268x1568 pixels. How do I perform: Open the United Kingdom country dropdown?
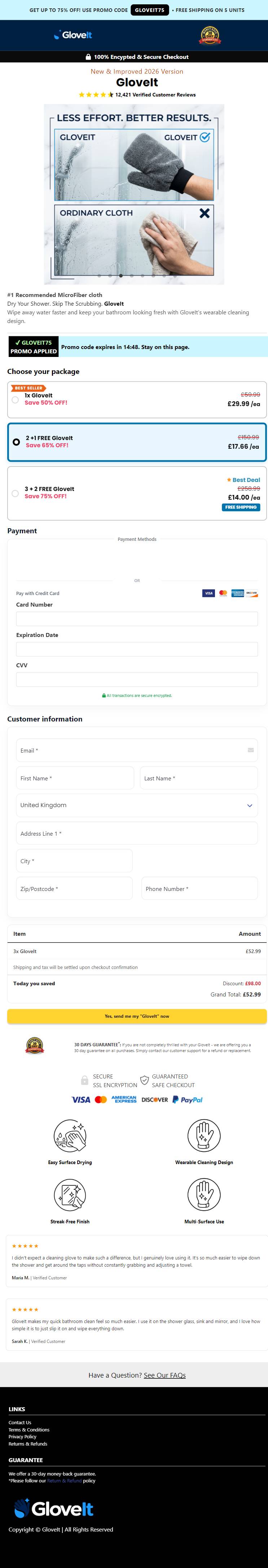(x=137, y=805)
